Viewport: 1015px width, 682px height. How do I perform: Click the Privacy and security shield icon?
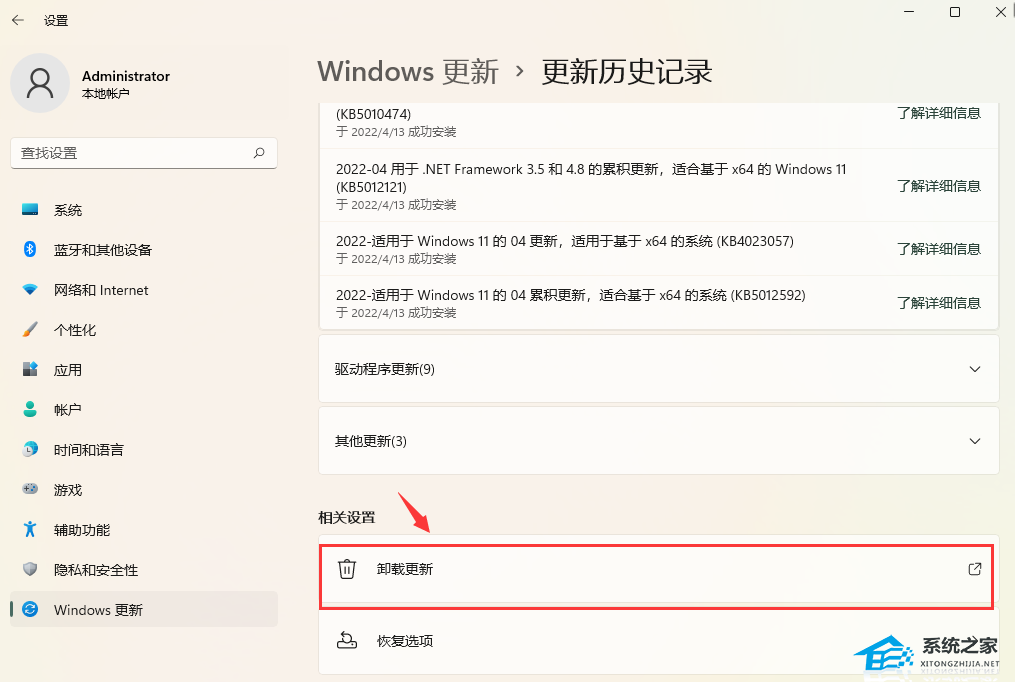(30, 570)
